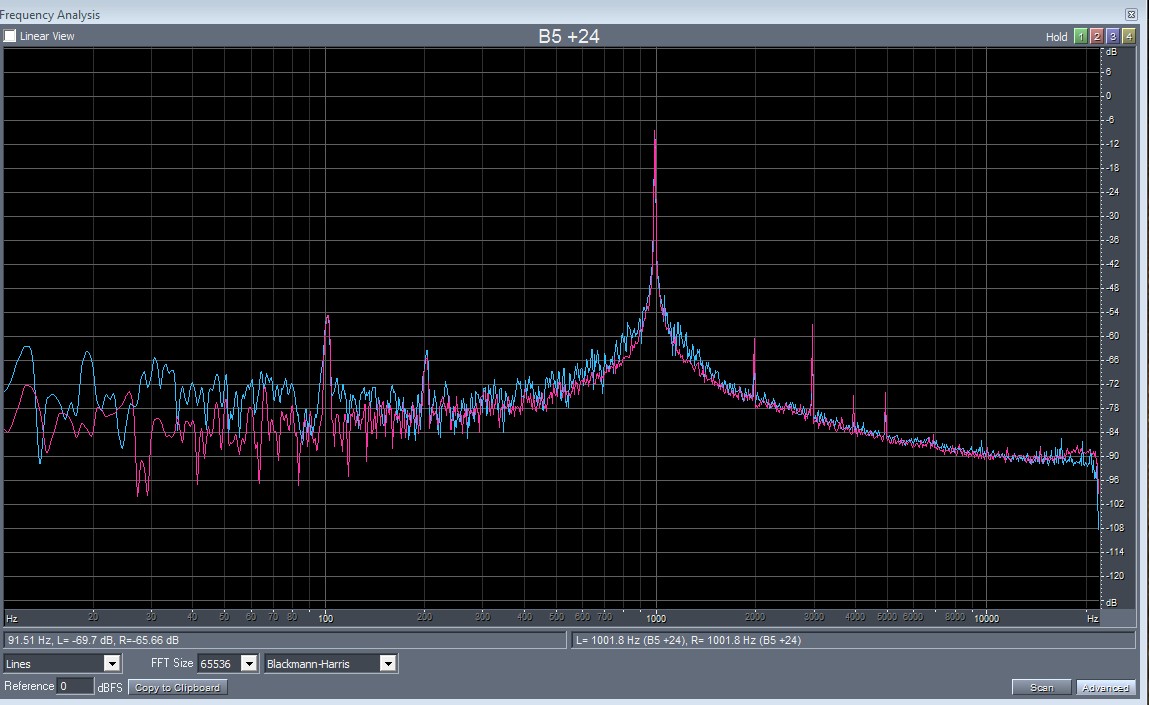Click the 10000 label on frequency axis

click(x=986, y=619)
